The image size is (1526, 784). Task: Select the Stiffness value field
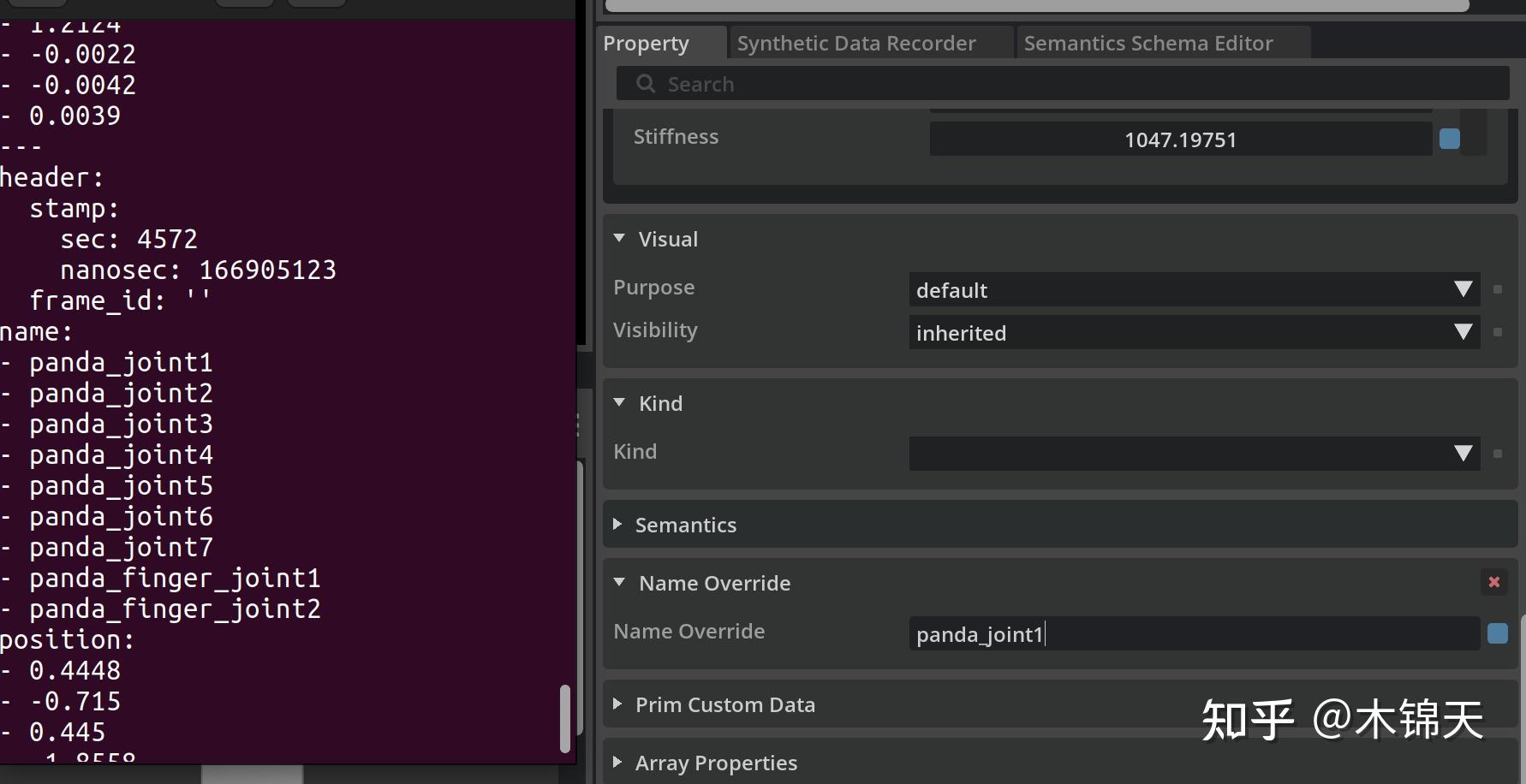pos(1180,138)
